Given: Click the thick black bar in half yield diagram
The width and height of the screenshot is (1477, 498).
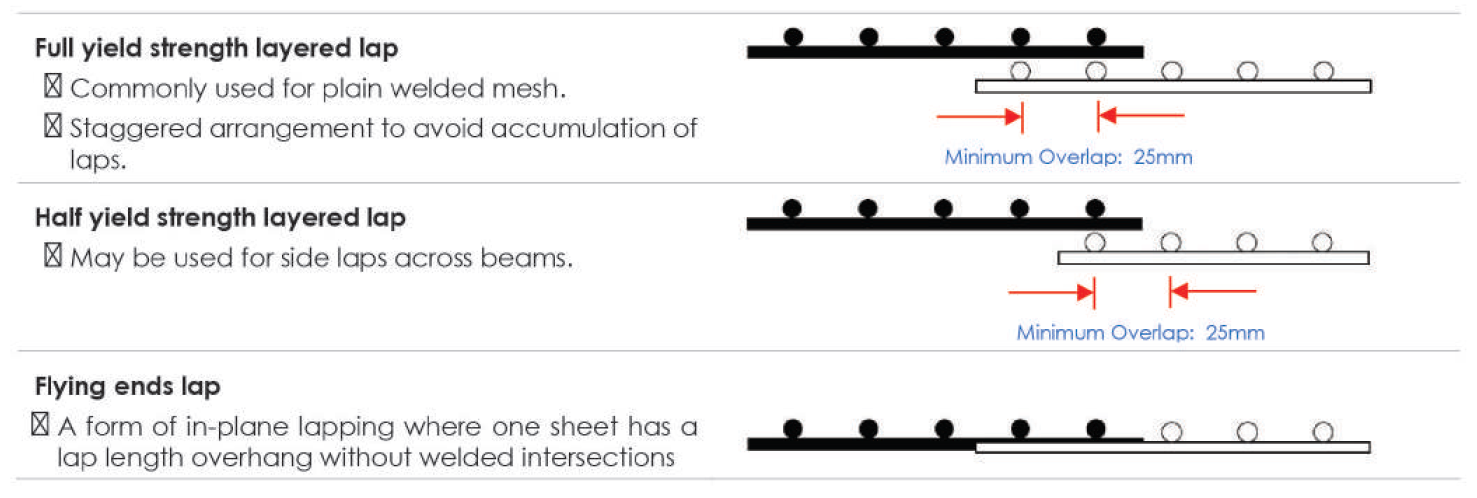Looking at the screenshot, I should click(x=944, y=224).
